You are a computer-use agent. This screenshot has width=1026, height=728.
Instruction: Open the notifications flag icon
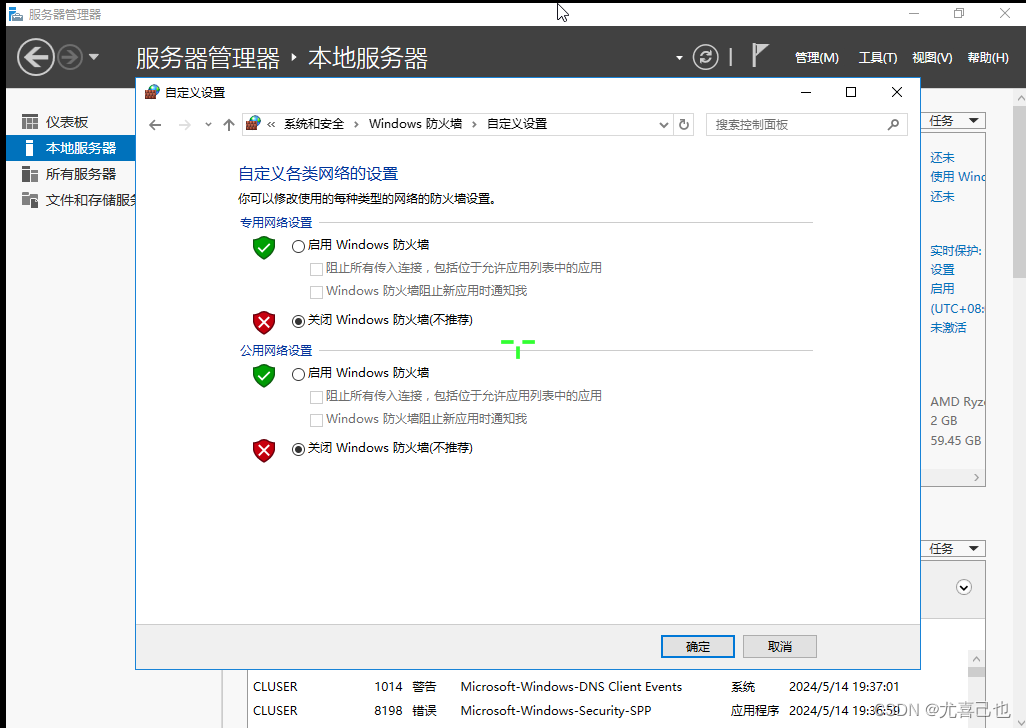point(759,56)
